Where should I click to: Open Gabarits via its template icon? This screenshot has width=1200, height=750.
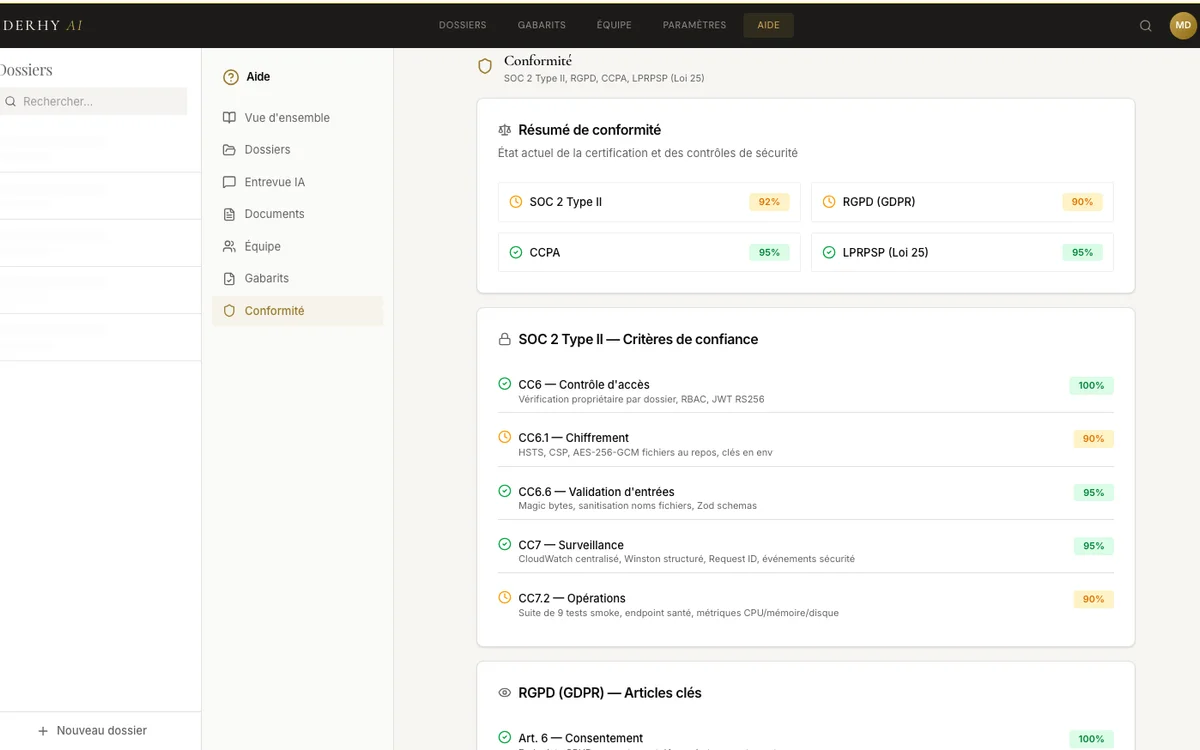tap(228, 278)
